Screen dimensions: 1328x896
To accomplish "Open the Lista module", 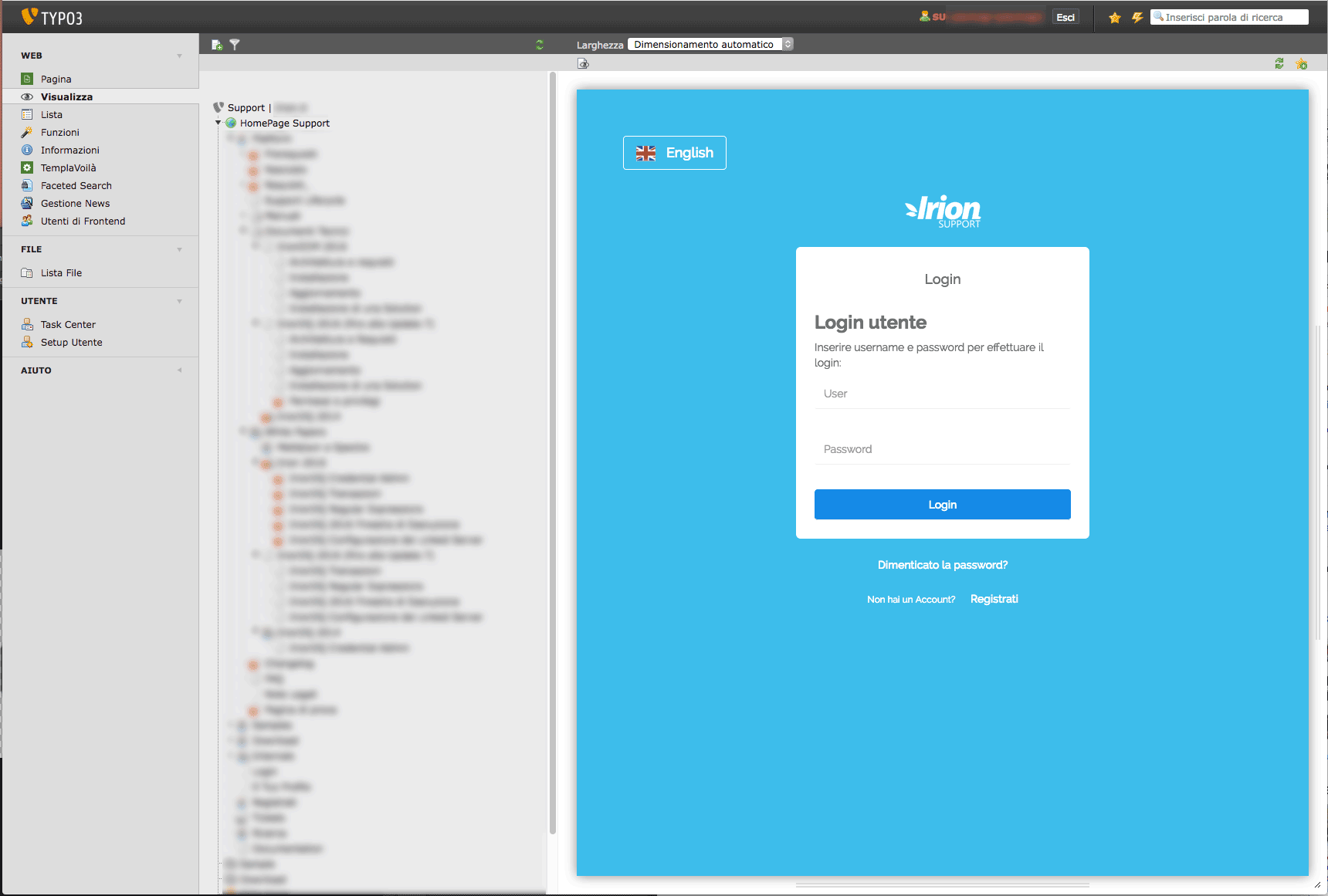I will (52, 114).
